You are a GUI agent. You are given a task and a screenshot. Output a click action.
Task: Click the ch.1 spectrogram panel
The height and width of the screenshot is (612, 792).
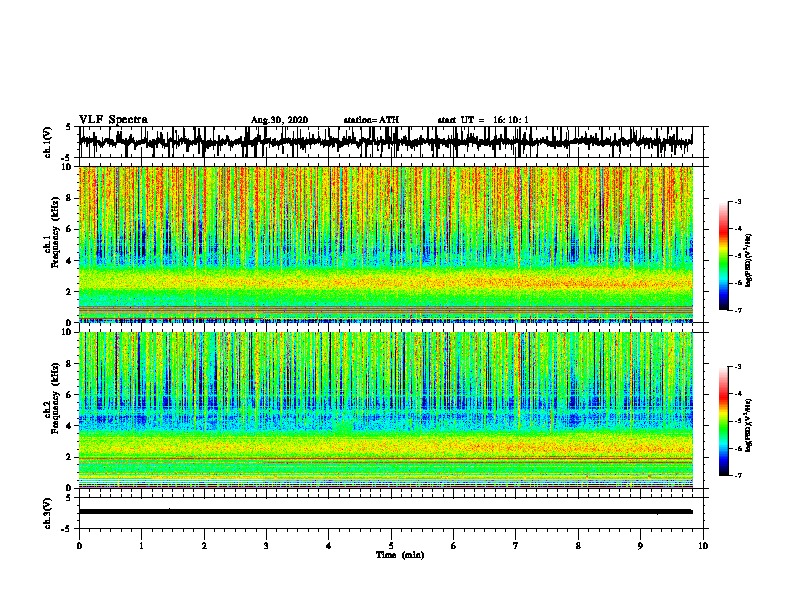386,244
